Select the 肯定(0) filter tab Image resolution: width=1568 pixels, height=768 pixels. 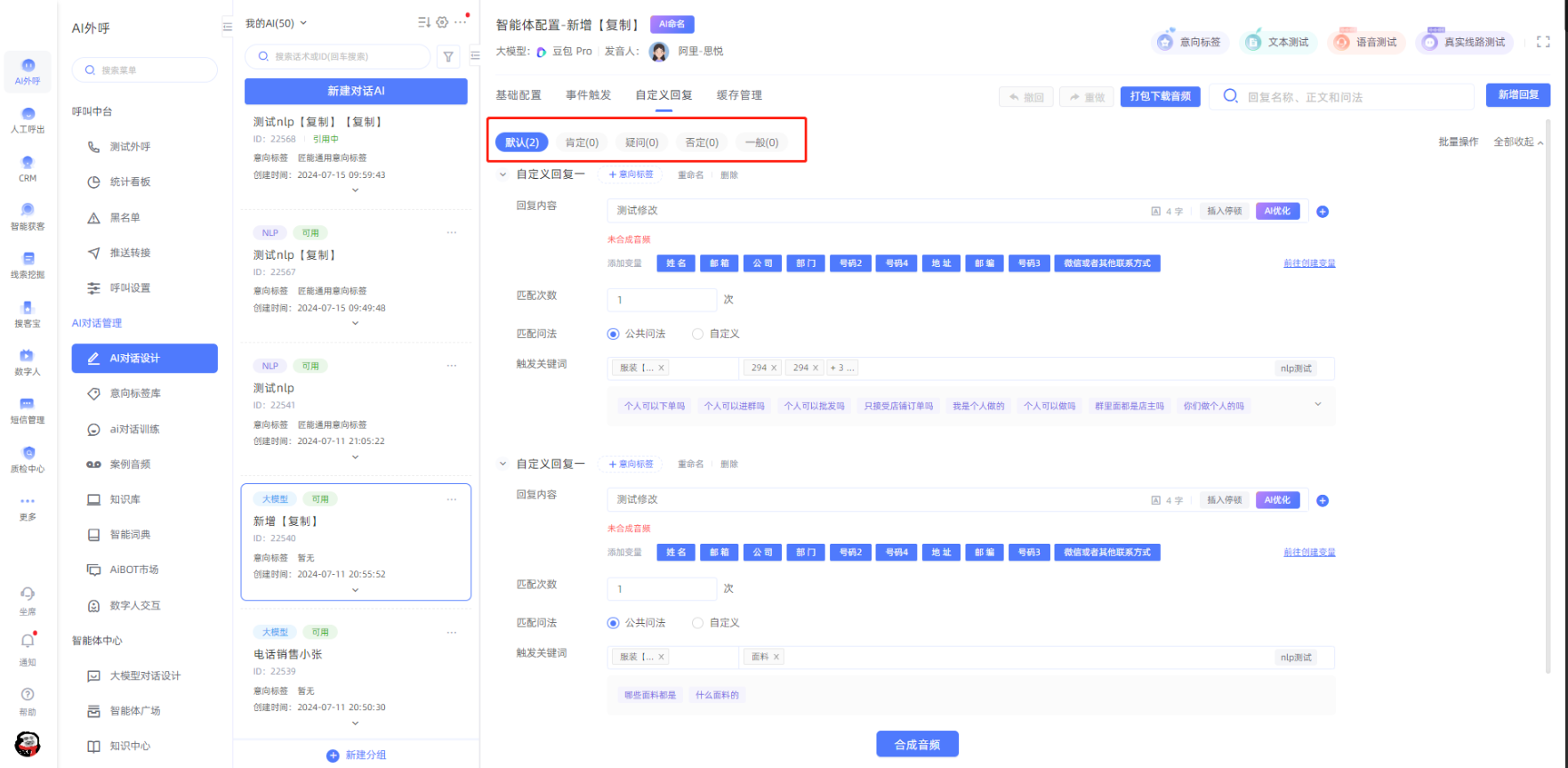[x=582, y=142]
